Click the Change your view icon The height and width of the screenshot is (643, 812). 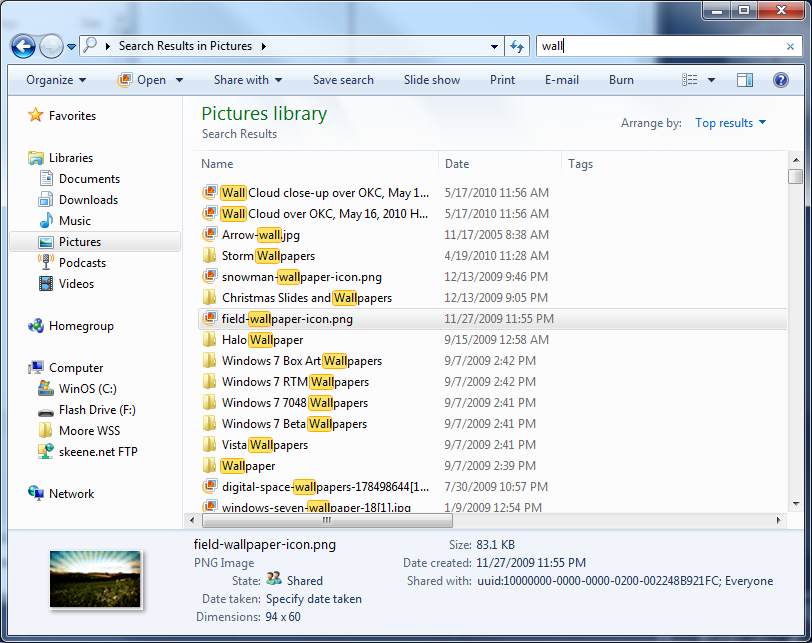coord(691,80)
